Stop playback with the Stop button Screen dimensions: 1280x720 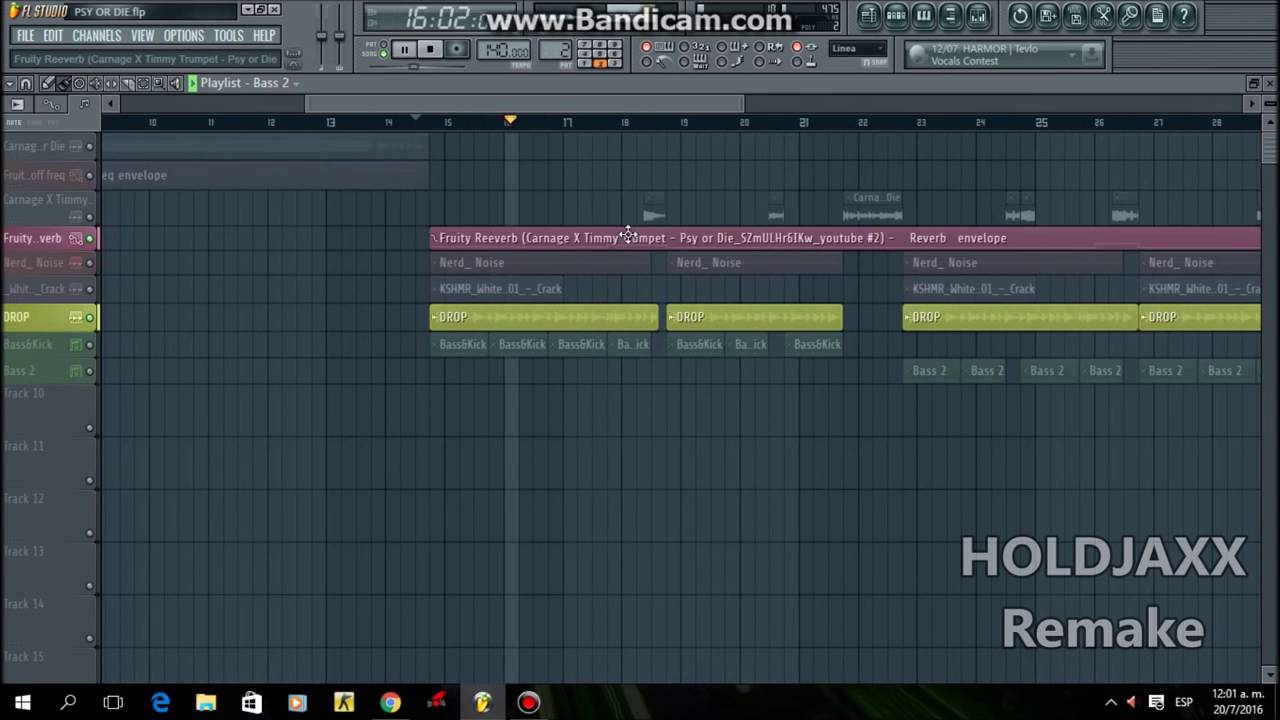(430, 49)
